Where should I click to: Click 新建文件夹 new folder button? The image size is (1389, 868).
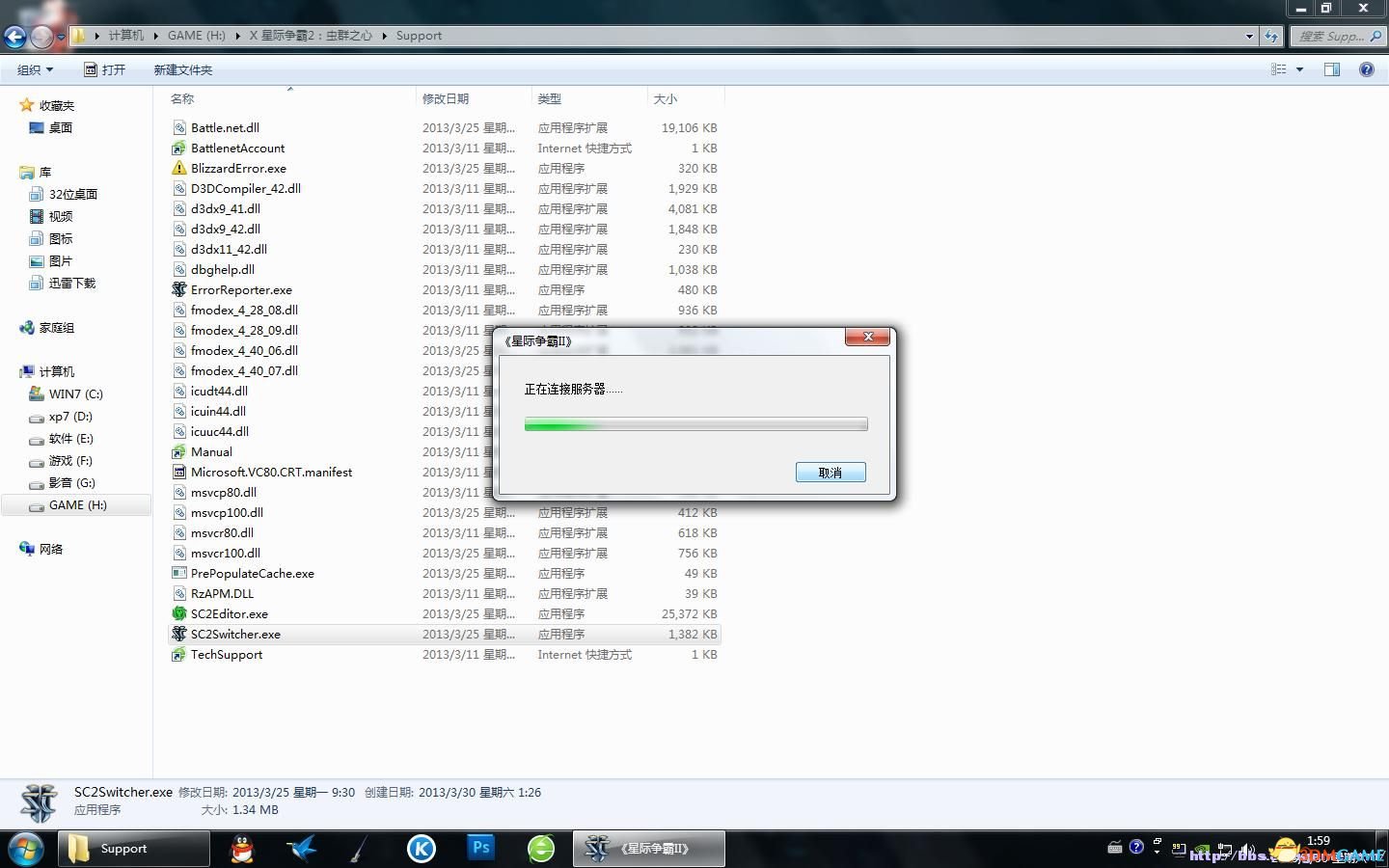tap(183, 69)
